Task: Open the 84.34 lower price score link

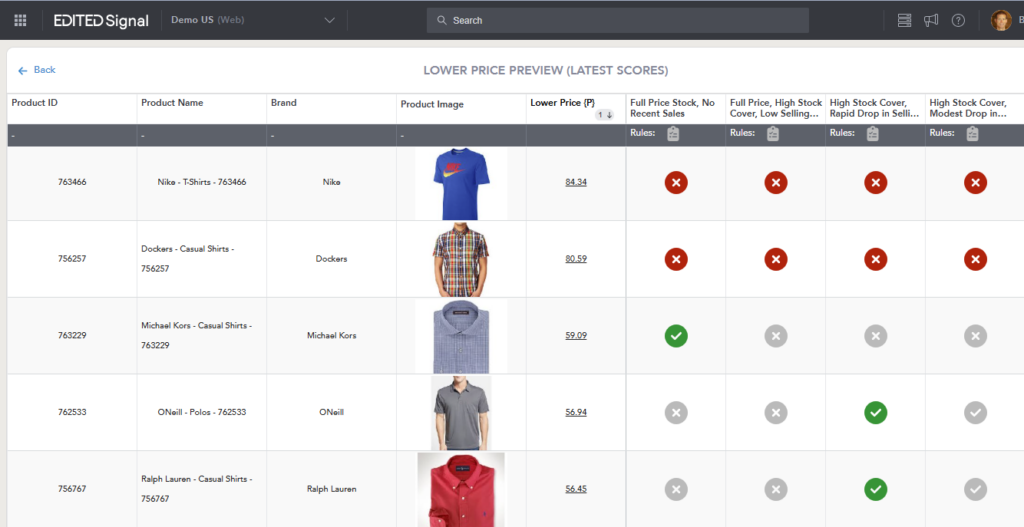Action: click(576, 182)
